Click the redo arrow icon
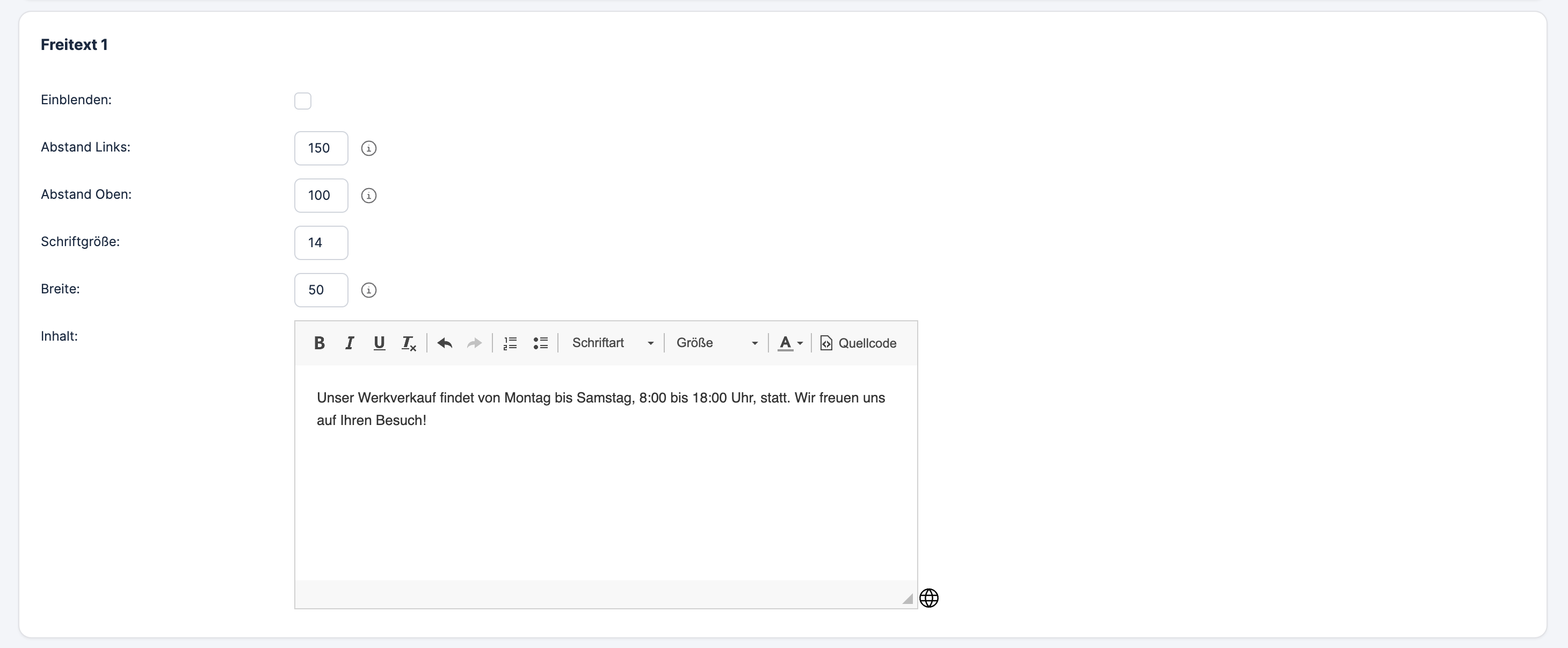 pos(474,343)
